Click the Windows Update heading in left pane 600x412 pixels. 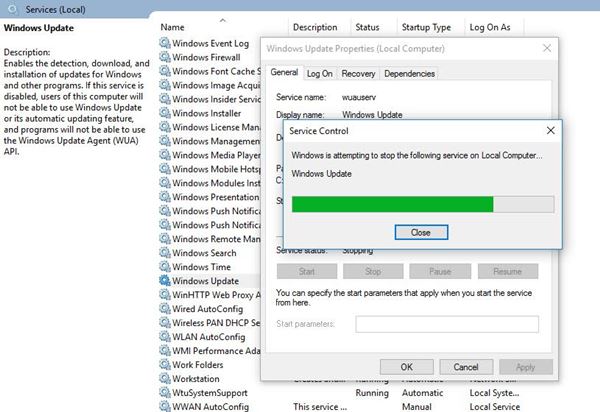(x=39, y=28)
